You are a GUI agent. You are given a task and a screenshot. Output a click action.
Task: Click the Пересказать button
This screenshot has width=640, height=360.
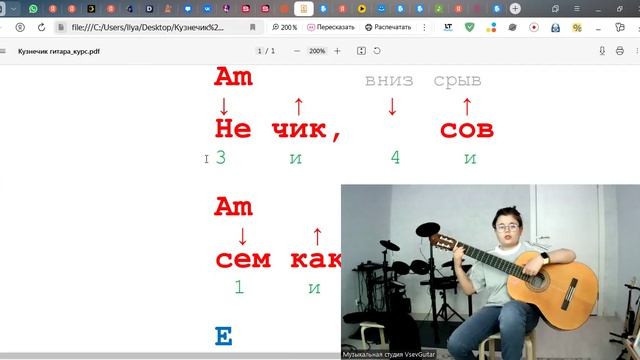[331, 27]
